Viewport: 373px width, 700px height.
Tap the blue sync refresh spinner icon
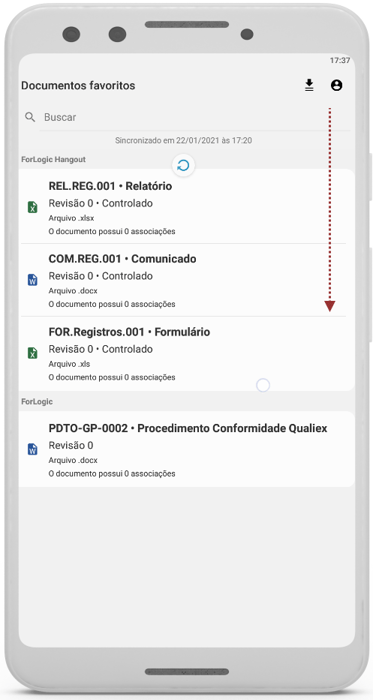click(183, 166)
